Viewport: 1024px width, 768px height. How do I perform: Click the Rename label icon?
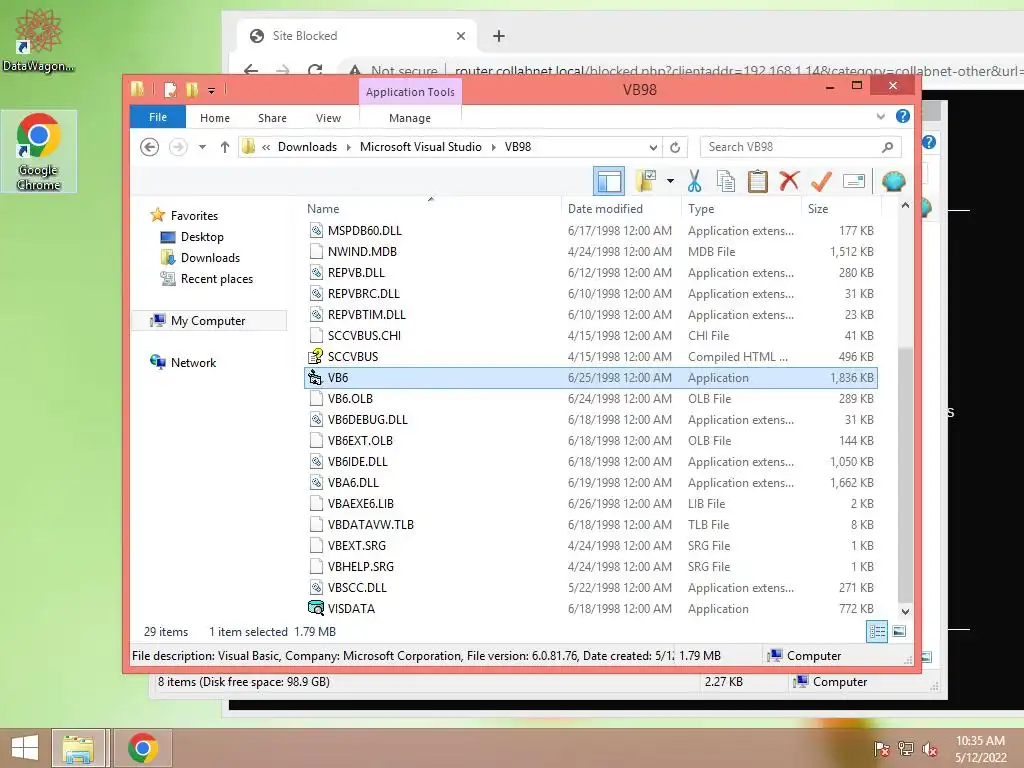pyautogui.click(x=854, y=181)
